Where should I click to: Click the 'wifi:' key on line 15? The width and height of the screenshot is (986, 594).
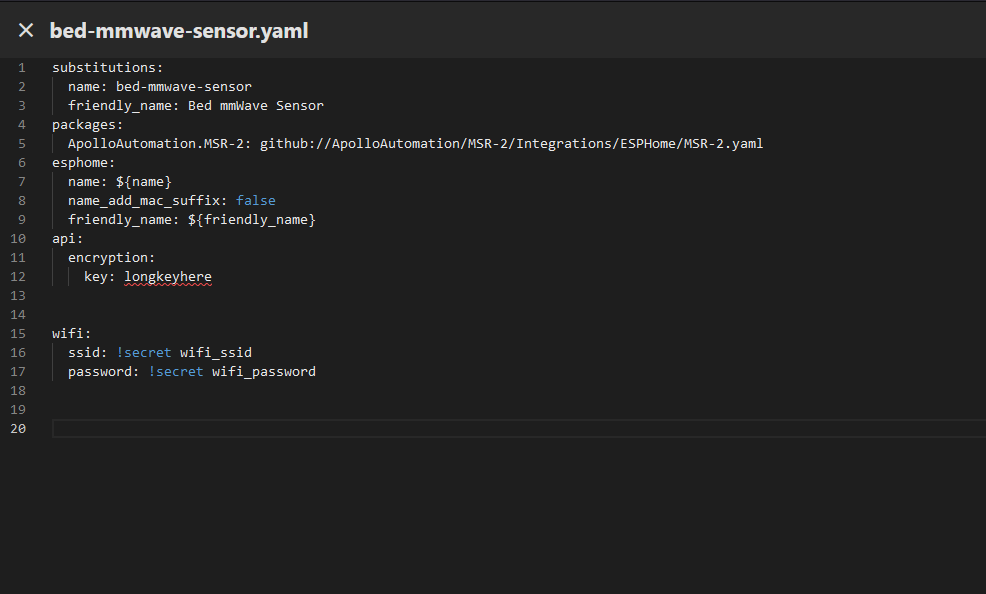tap(71, 333)
